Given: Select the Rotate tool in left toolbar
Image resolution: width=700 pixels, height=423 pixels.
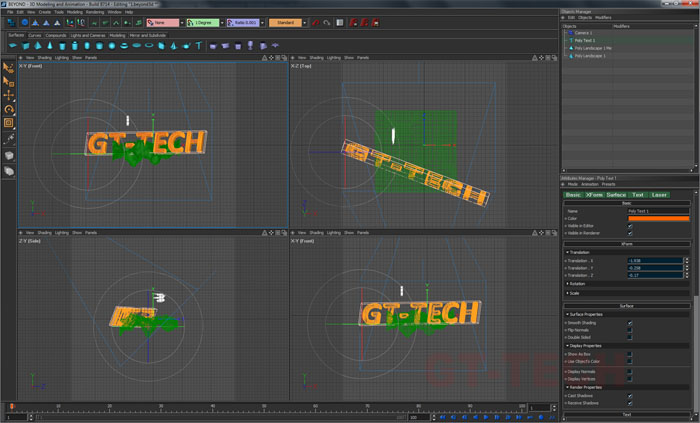Looking at the screenshot, I should point(8,109).
